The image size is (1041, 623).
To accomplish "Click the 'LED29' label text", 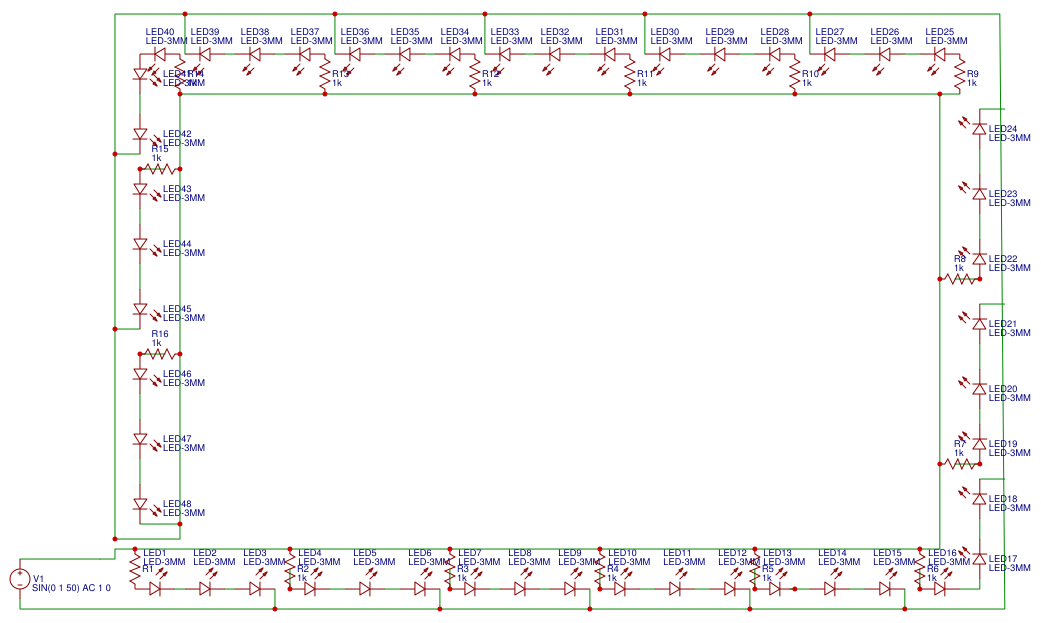I will [720, 32].
